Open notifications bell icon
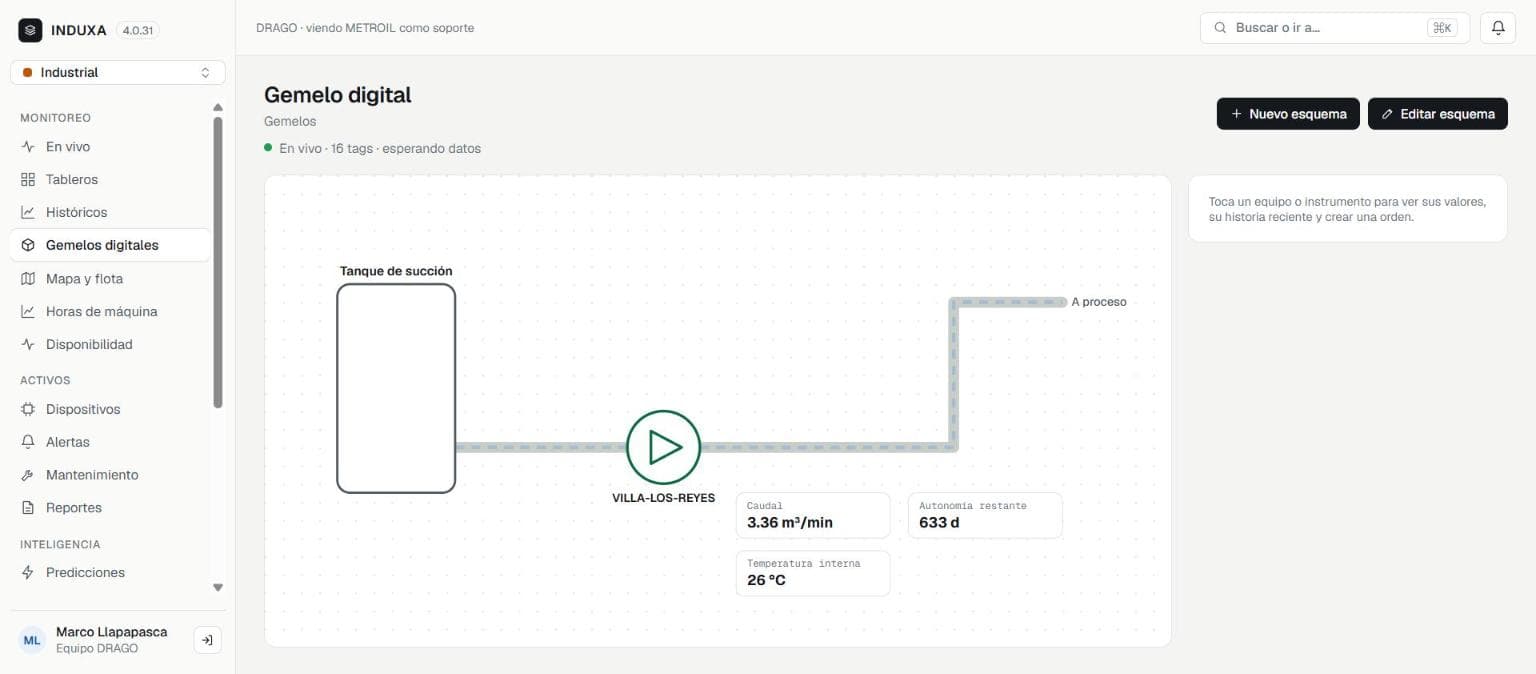 [1498, 28]
